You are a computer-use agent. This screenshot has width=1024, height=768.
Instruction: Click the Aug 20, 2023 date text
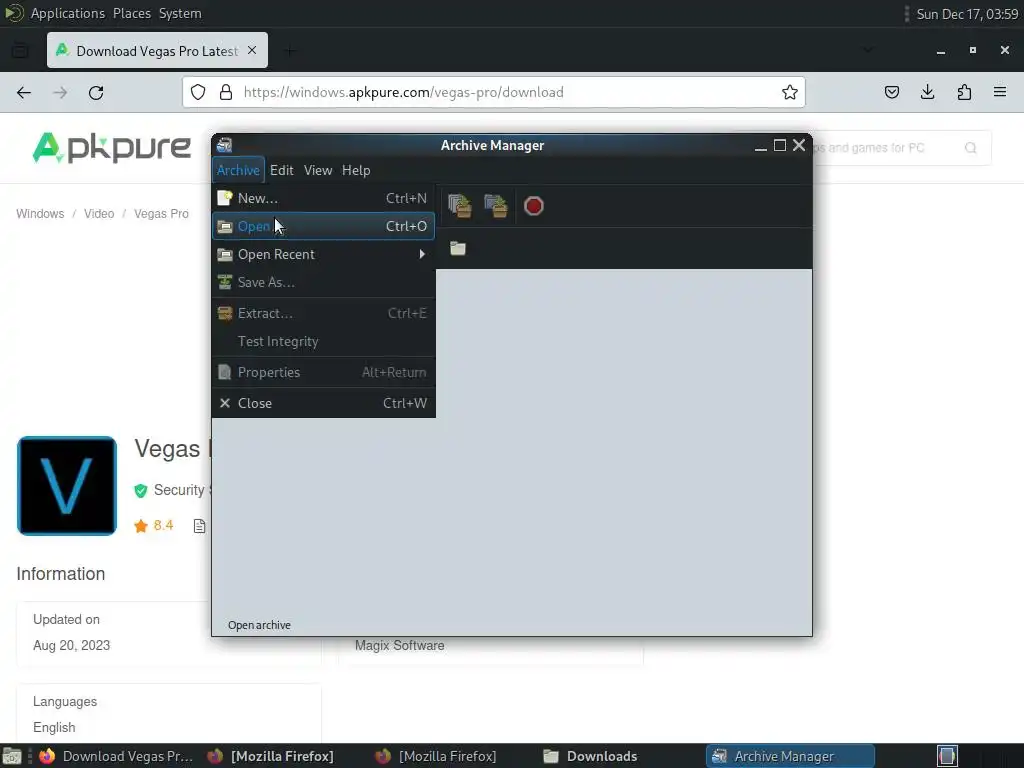71,645
